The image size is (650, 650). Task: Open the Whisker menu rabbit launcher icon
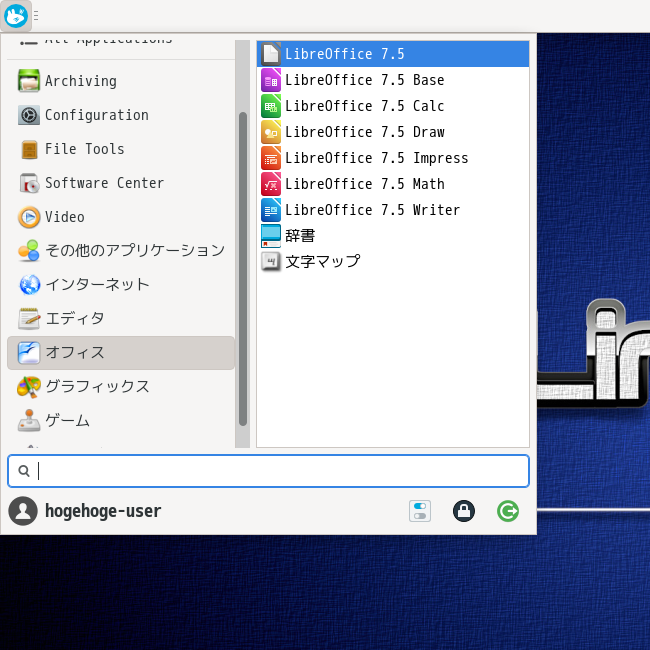[x=16, y=16]
